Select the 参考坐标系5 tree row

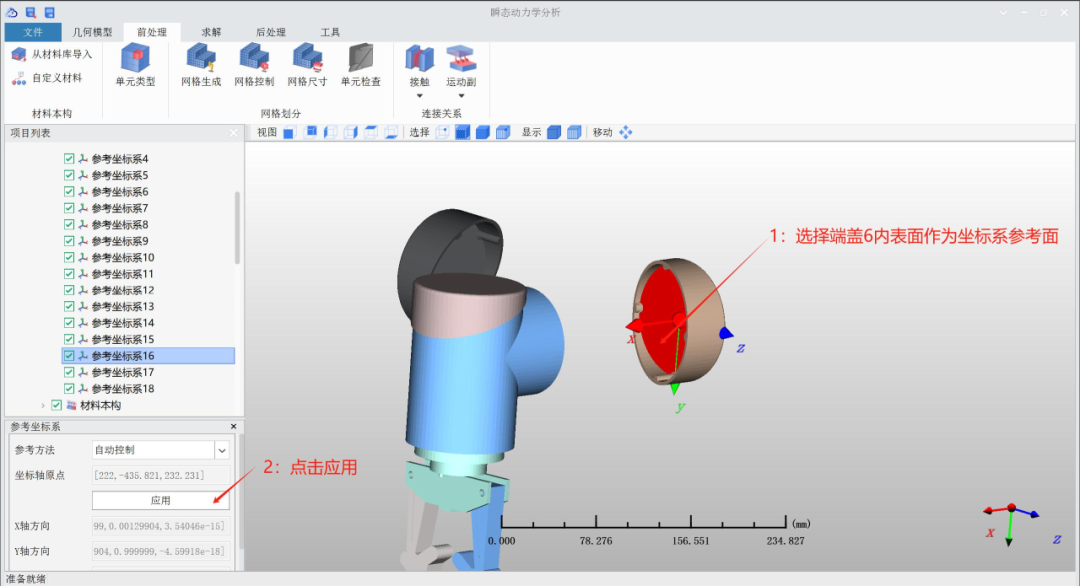(x=148, y=175)
